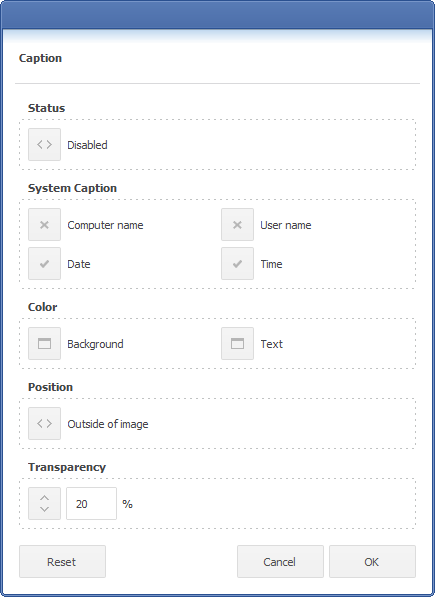The image size is (435, 597).
Task: Click the Date label text
Action: tap(79, 264)
